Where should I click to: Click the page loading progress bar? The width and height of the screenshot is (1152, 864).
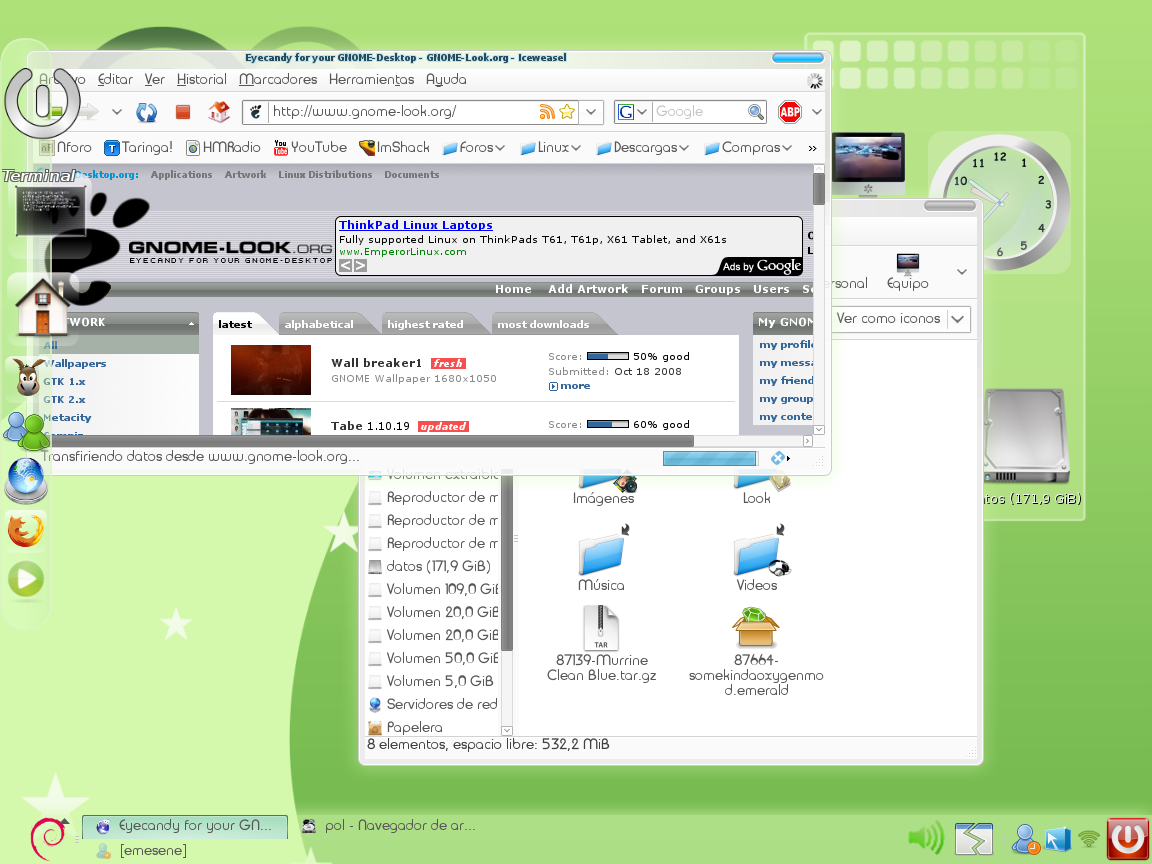(709, 458)
